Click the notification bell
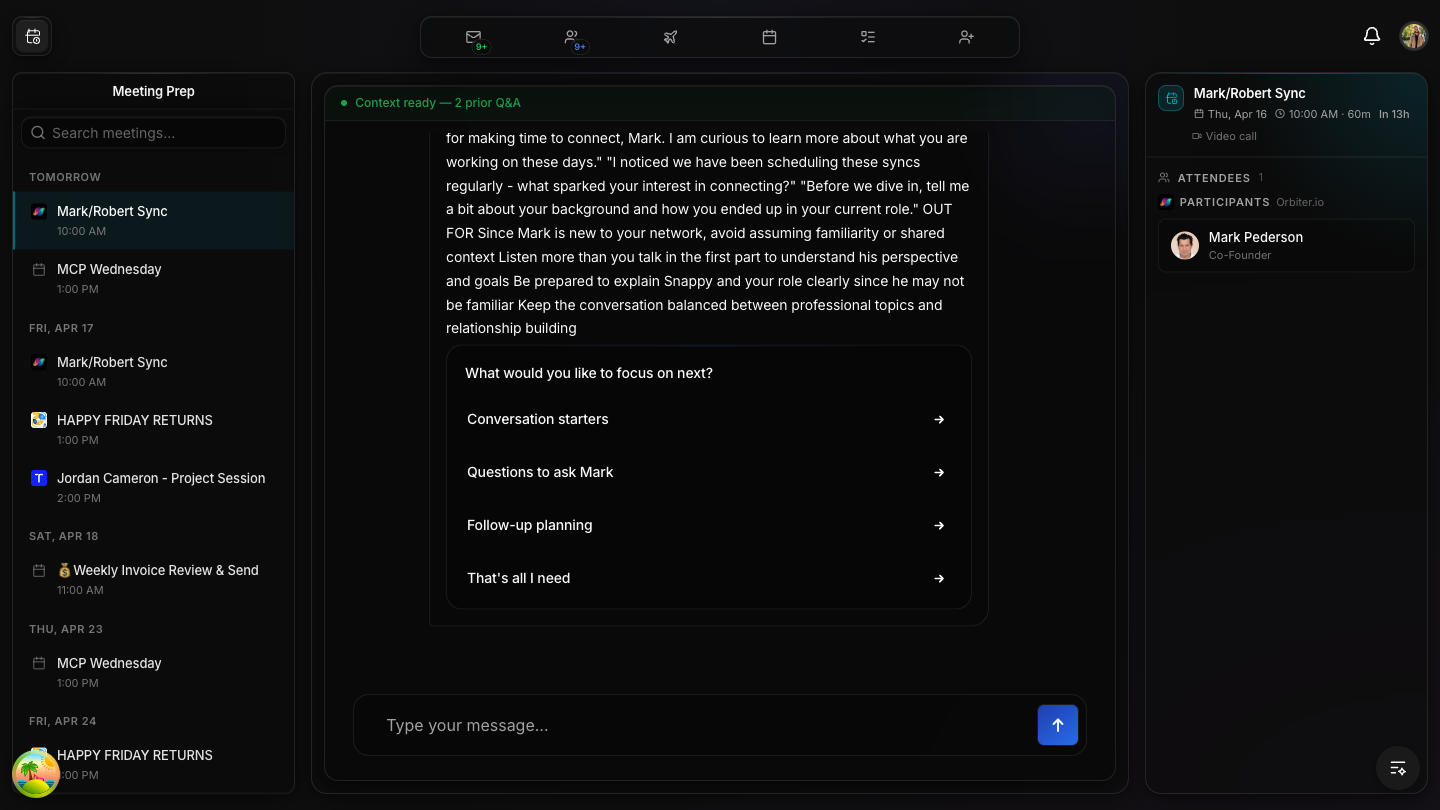This screenshot has width=1440, height=810. coord(1371,35)
